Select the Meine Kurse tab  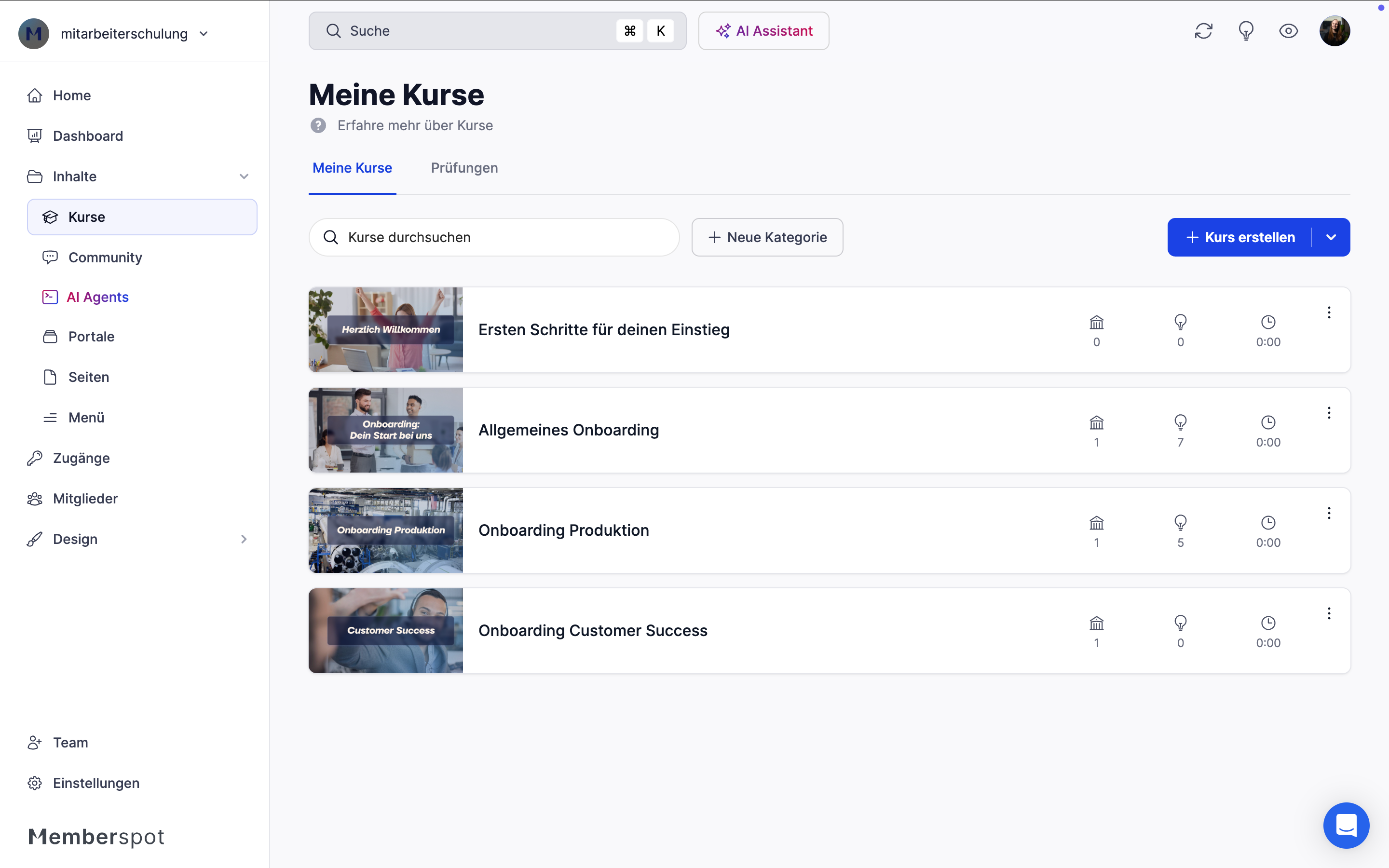click(352, 168)
